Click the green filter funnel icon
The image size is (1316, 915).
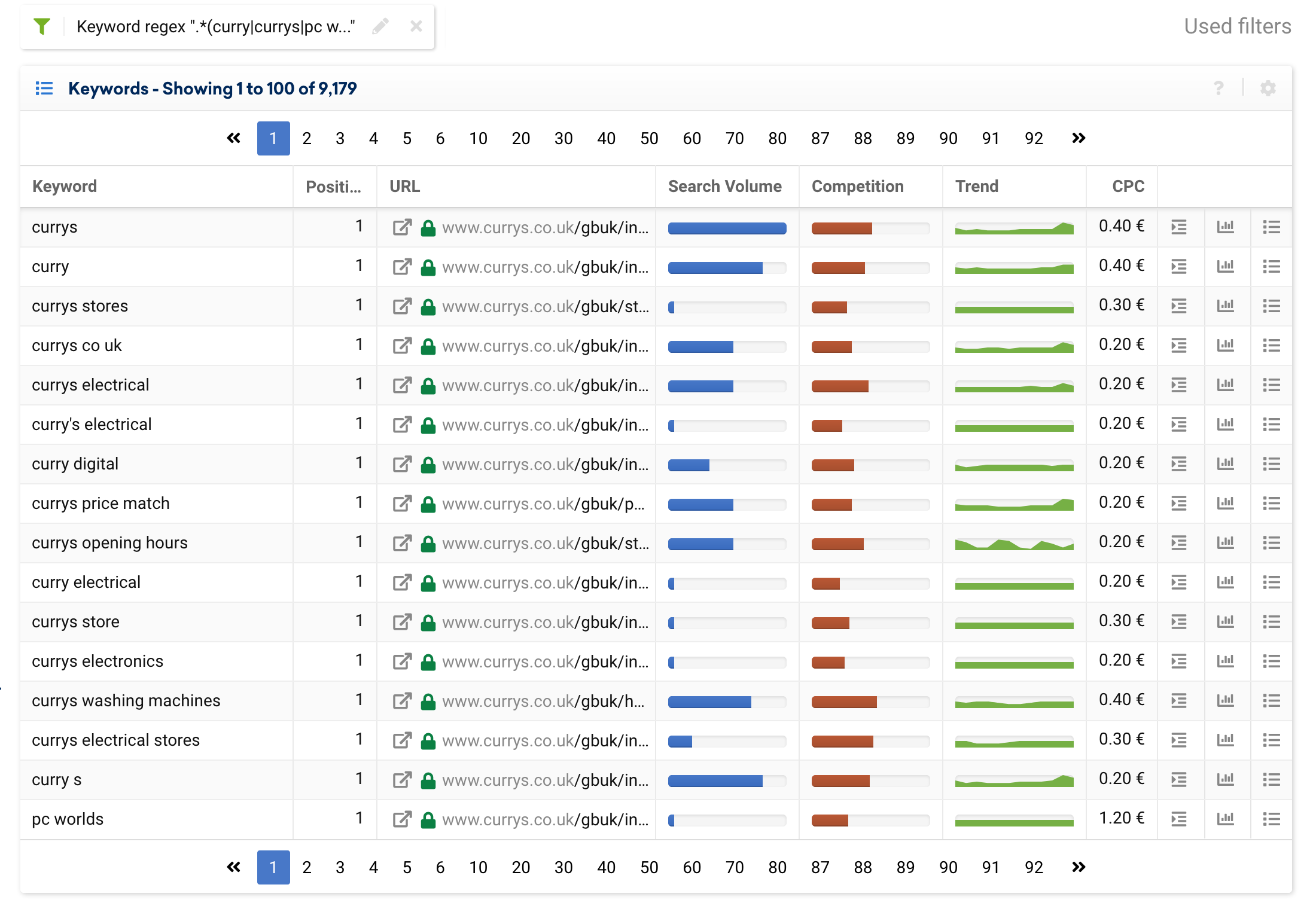[42, 26]
